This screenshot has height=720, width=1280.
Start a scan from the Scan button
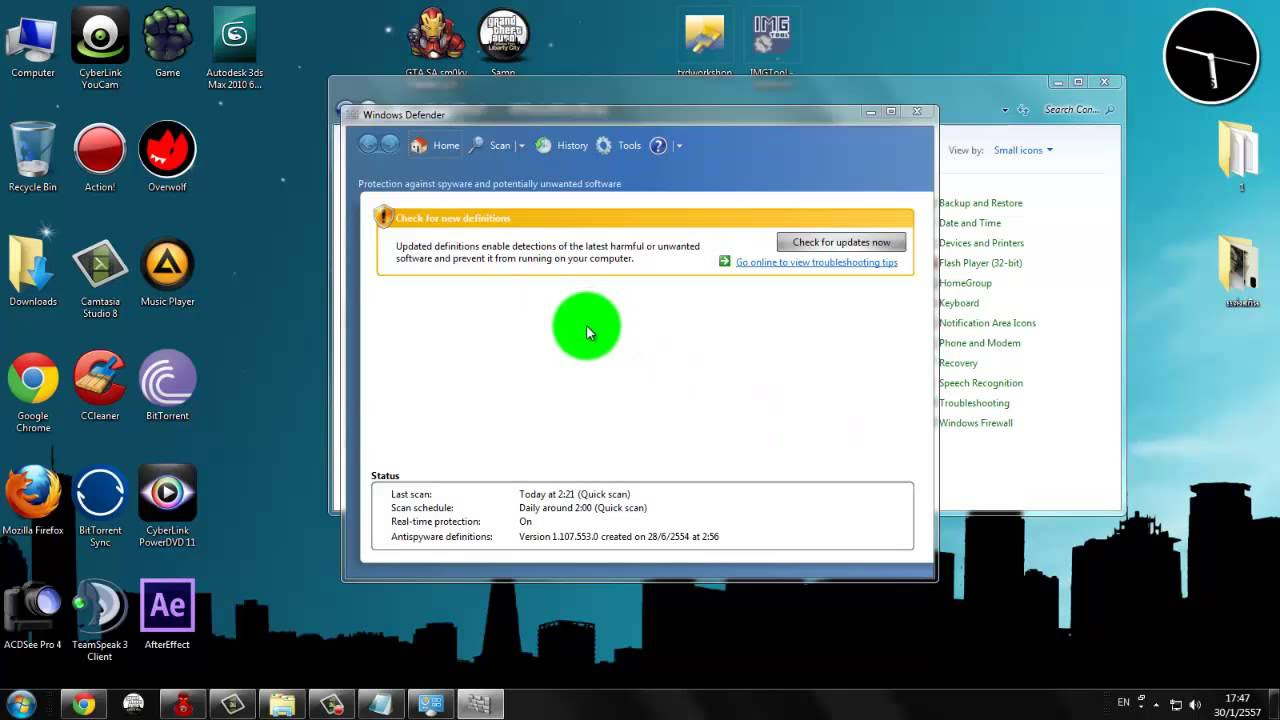point(490,146)
